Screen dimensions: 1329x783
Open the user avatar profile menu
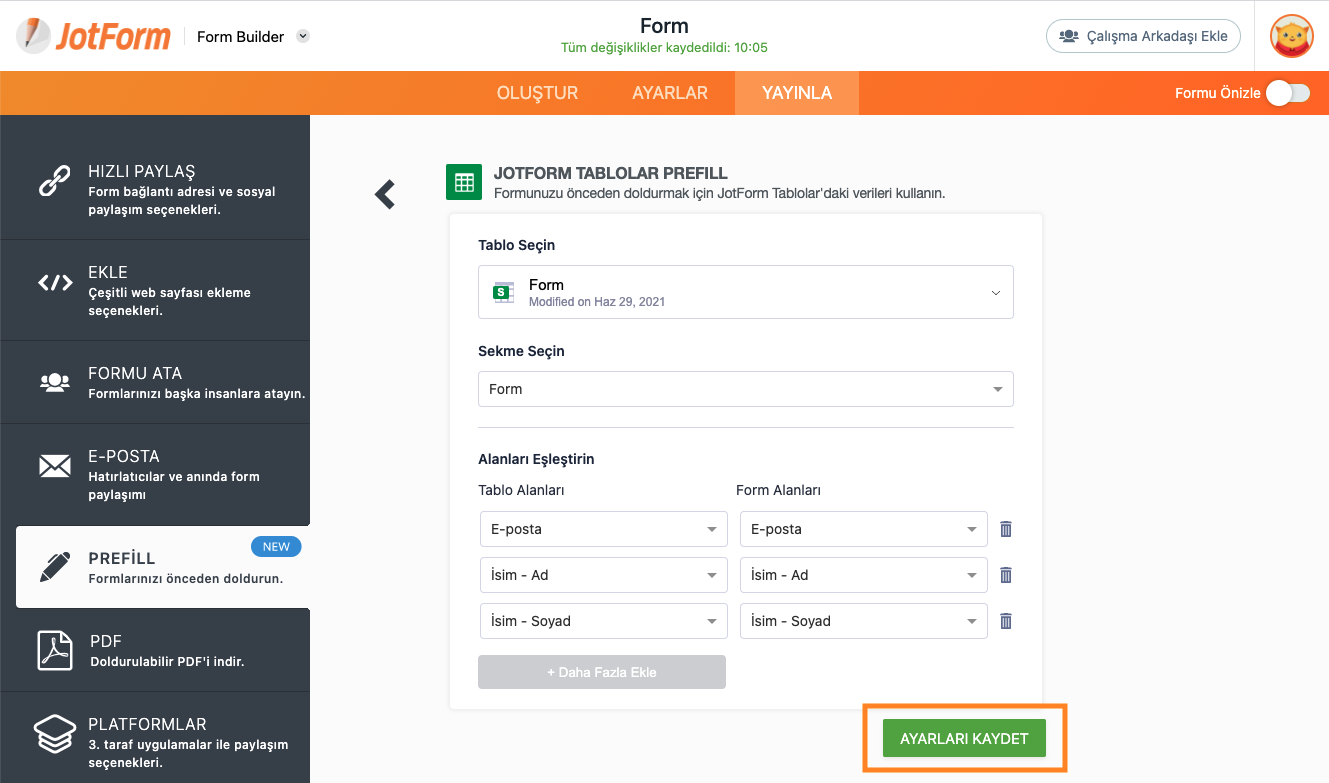(1291, 36)
